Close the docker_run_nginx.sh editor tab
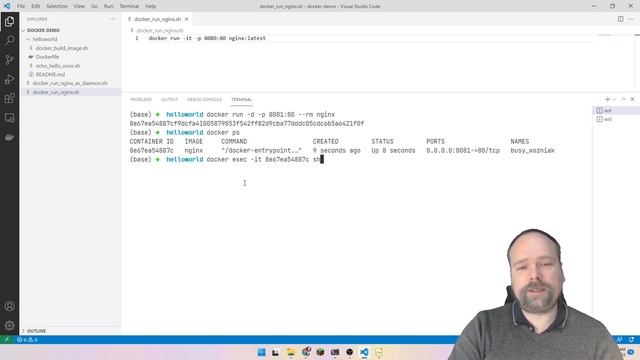The width and height of the screenshot is (640, 360). click(187, 19)
